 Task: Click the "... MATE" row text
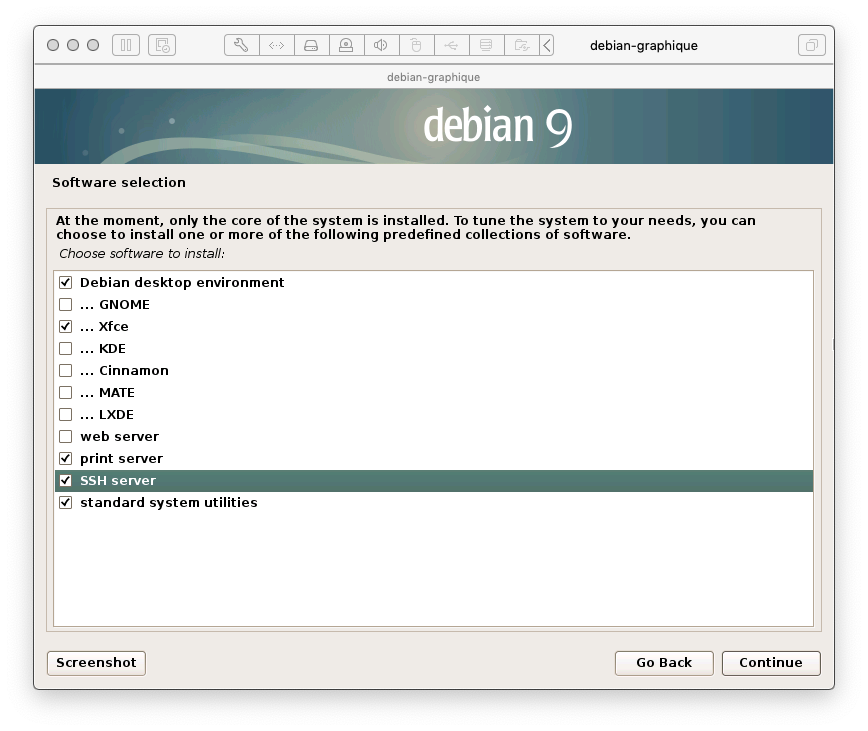[107, 393]
